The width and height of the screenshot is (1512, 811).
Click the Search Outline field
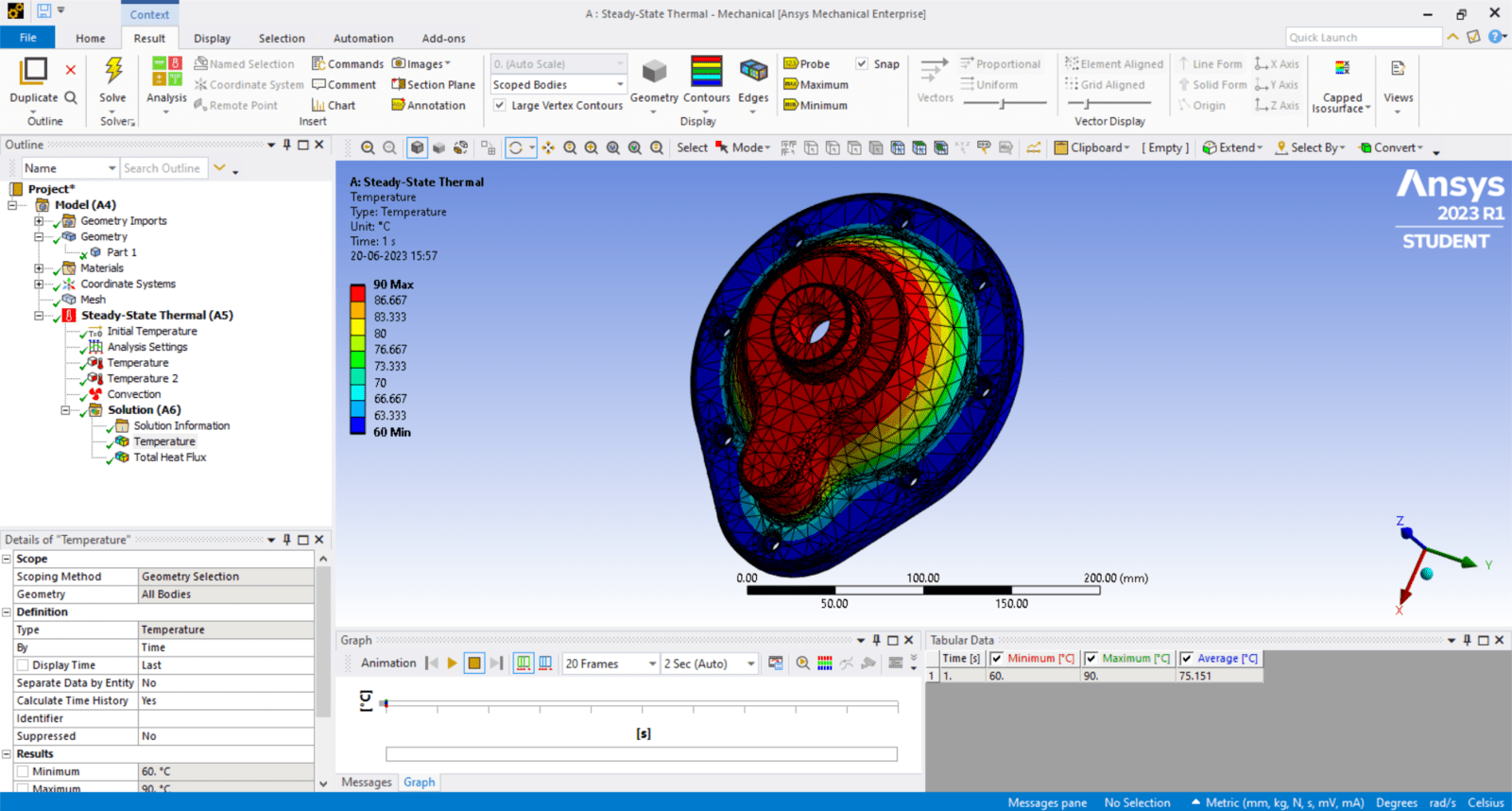click(163, 168)
